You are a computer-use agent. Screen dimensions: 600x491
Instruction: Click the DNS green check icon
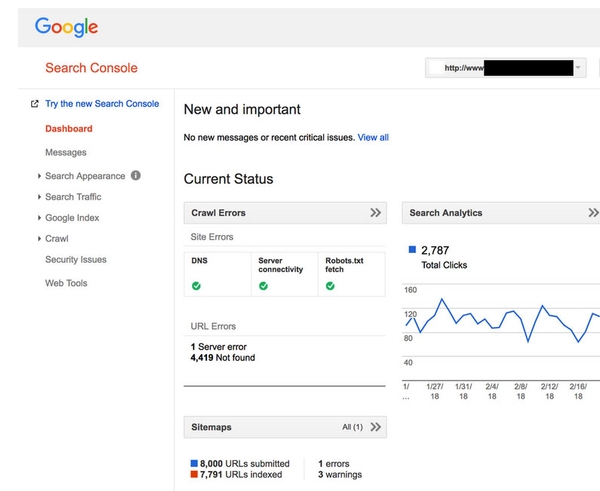coord(196,286)
